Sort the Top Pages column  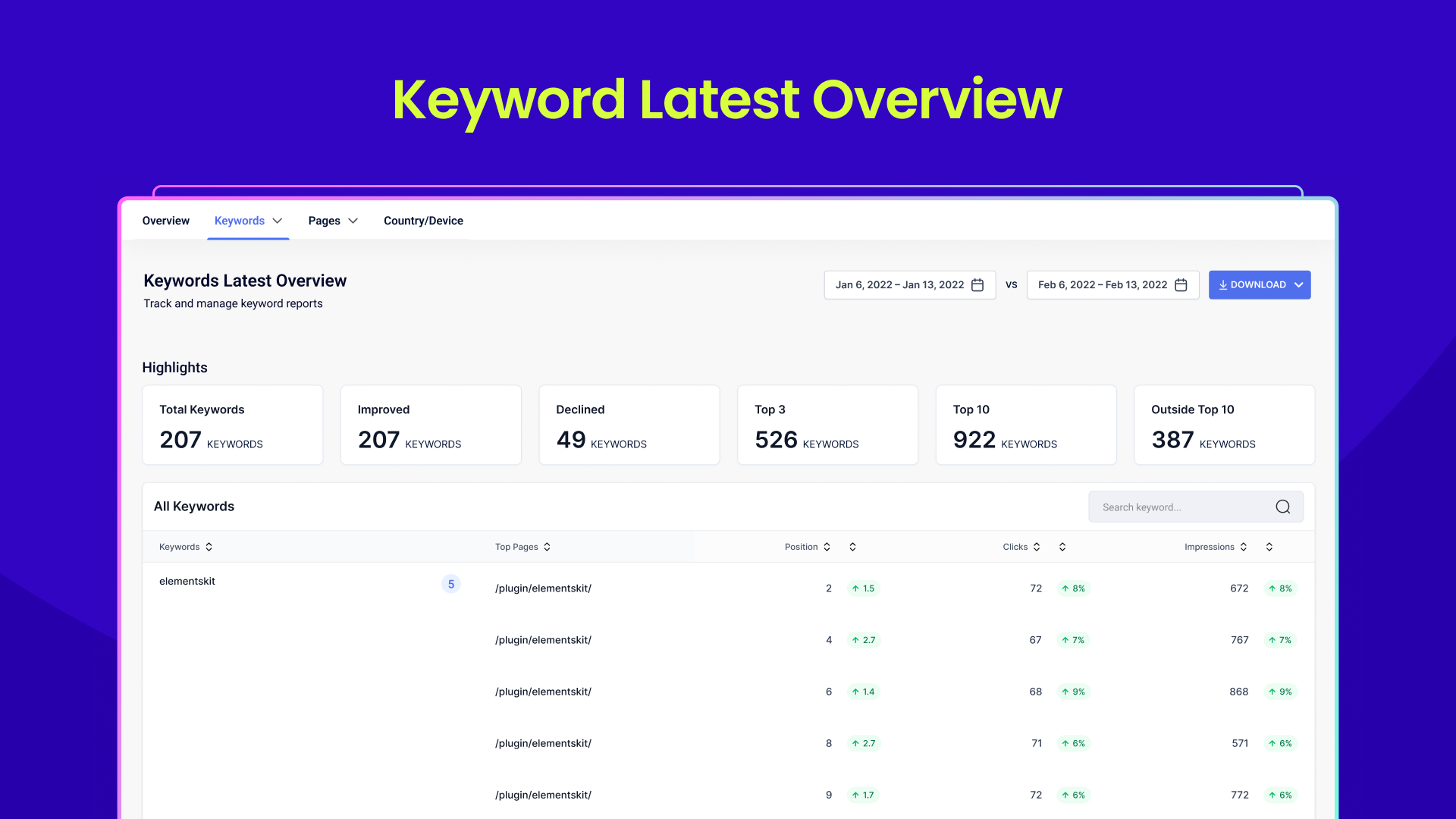(x=547, y=547)
